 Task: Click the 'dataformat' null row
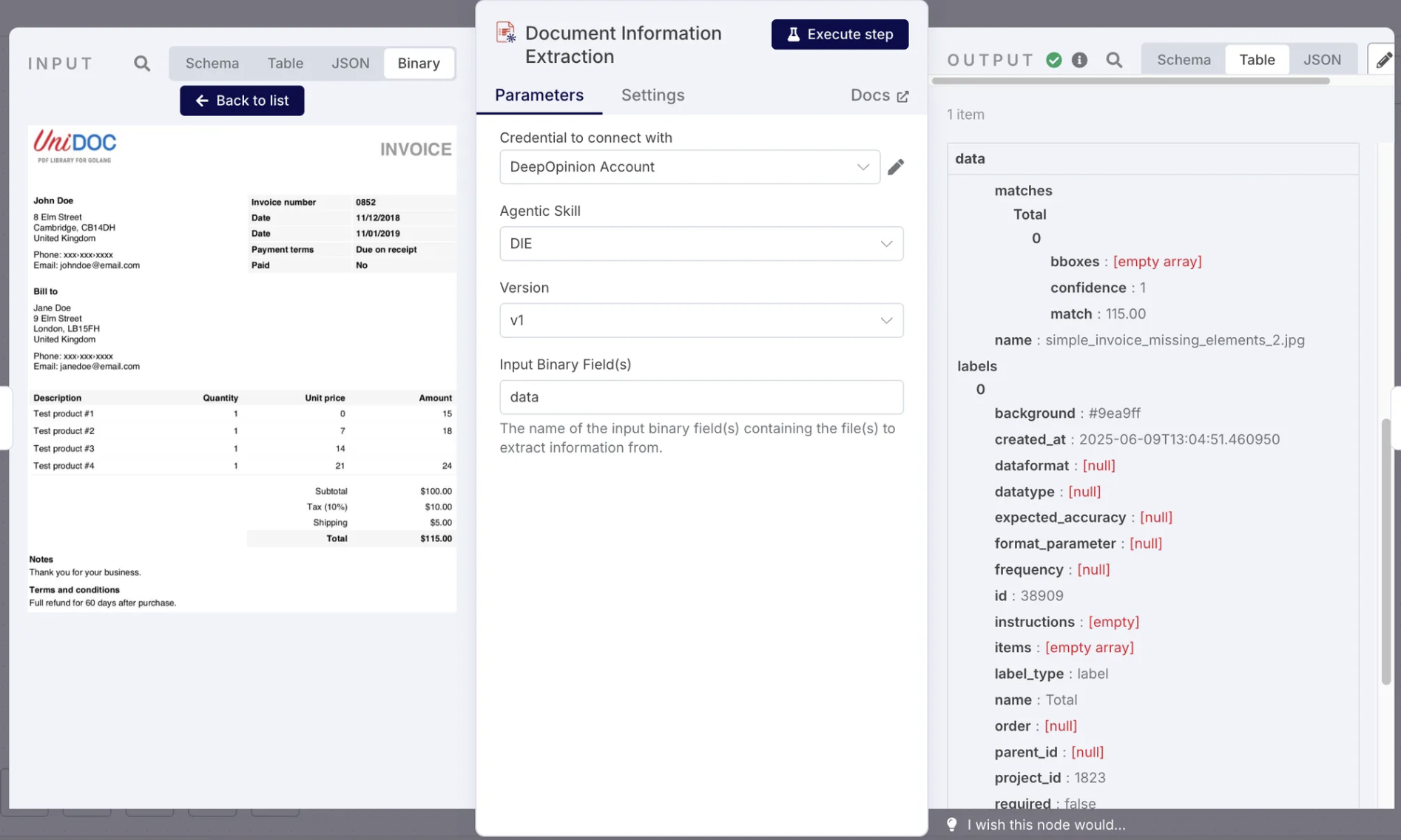[1054, 466]
